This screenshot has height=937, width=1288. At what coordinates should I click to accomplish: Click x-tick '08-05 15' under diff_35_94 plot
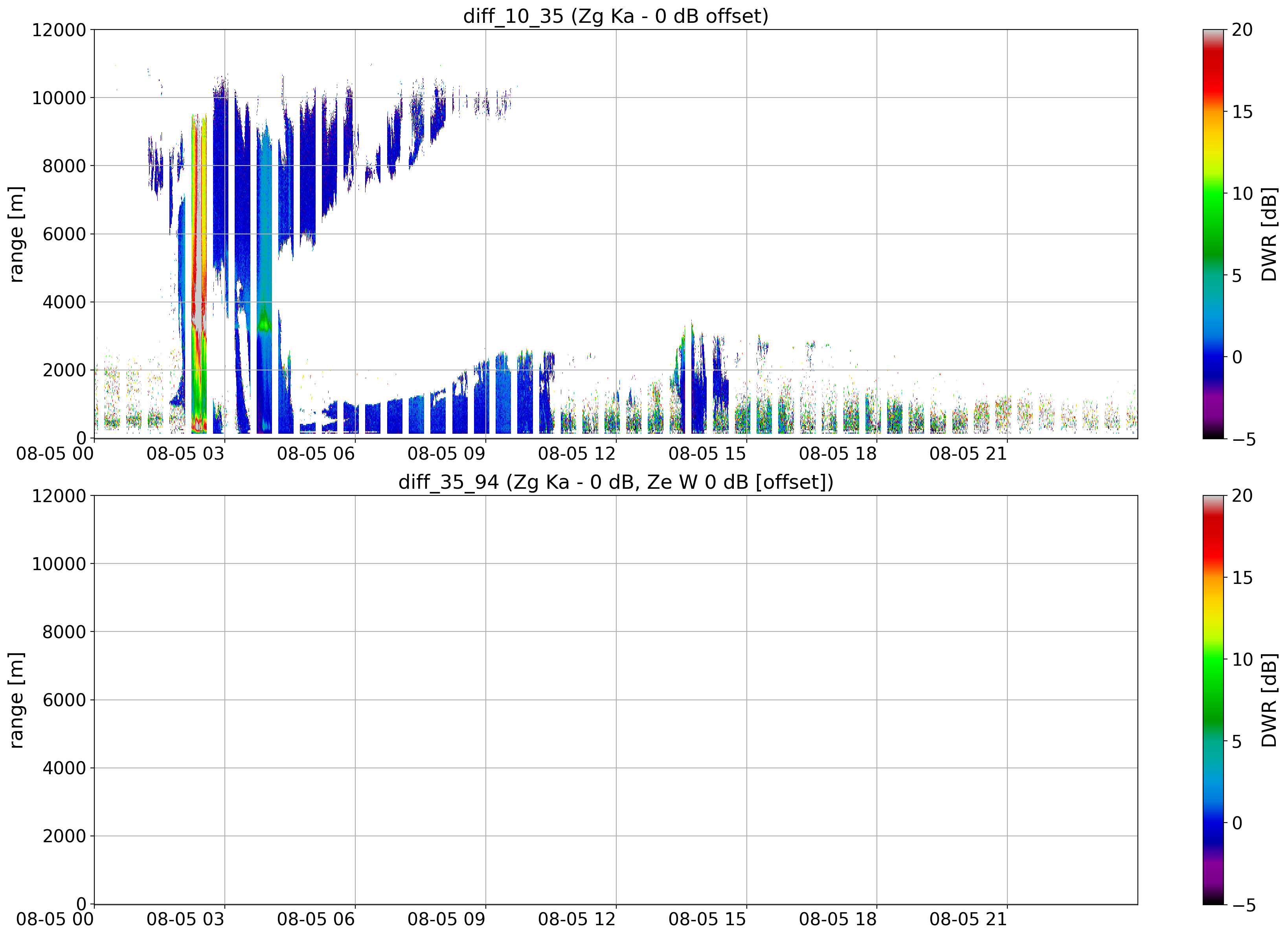tap(707, 919)
